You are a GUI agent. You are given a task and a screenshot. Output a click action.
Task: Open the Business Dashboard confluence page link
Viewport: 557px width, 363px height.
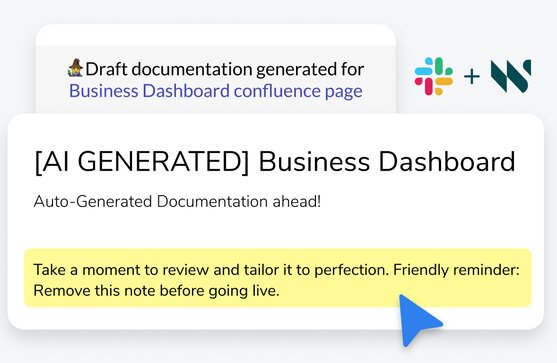[216, 91]
